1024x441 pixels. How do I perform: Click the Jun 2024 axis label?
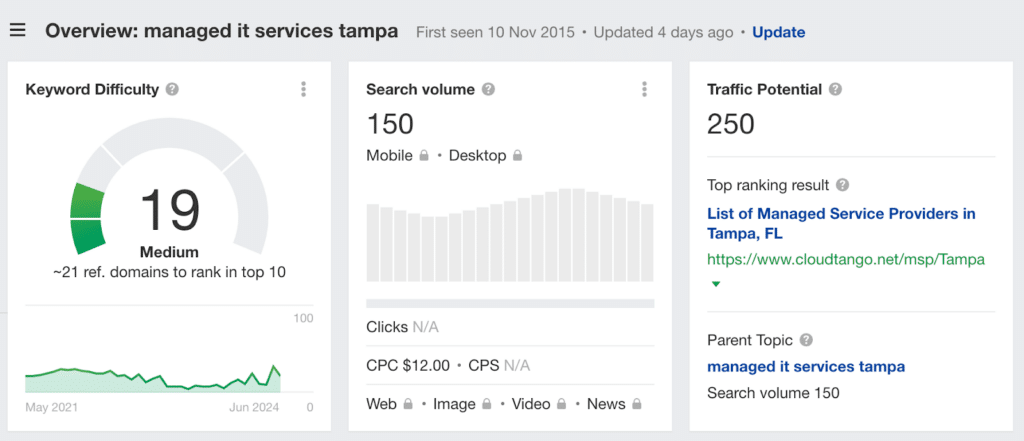[254, 408]
